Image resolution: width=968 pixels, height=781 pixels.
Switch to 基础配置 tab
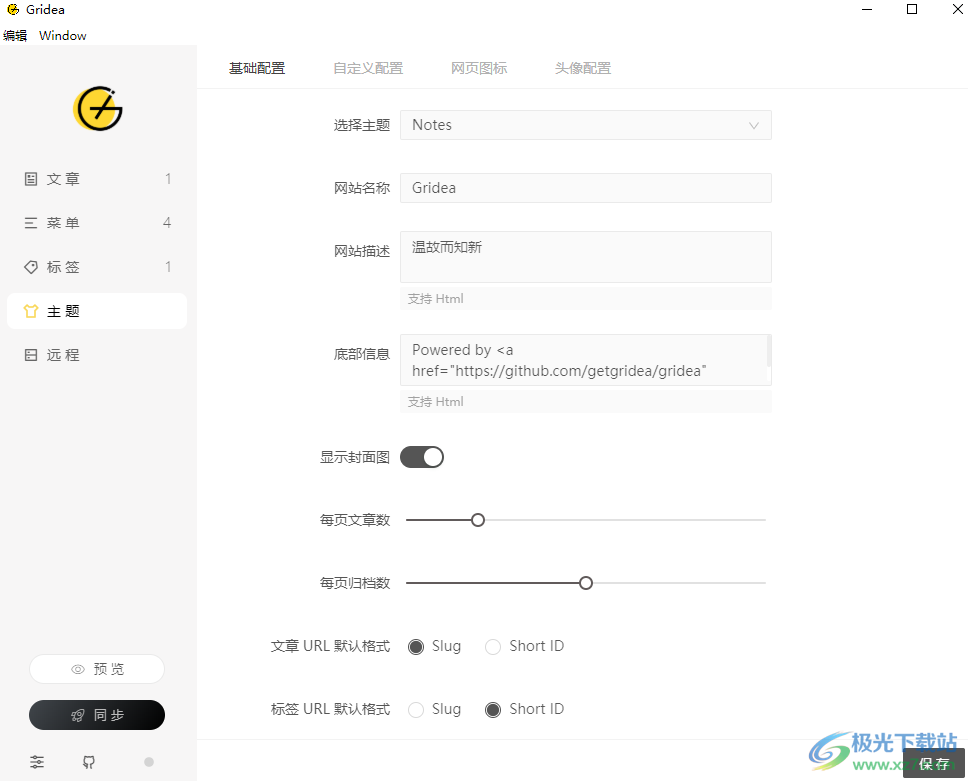(x=257, y=69)
